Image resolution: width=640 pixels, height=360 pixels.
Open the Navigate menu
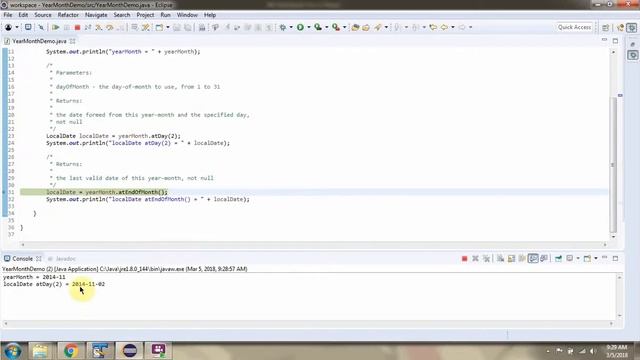tap(96, 15)
